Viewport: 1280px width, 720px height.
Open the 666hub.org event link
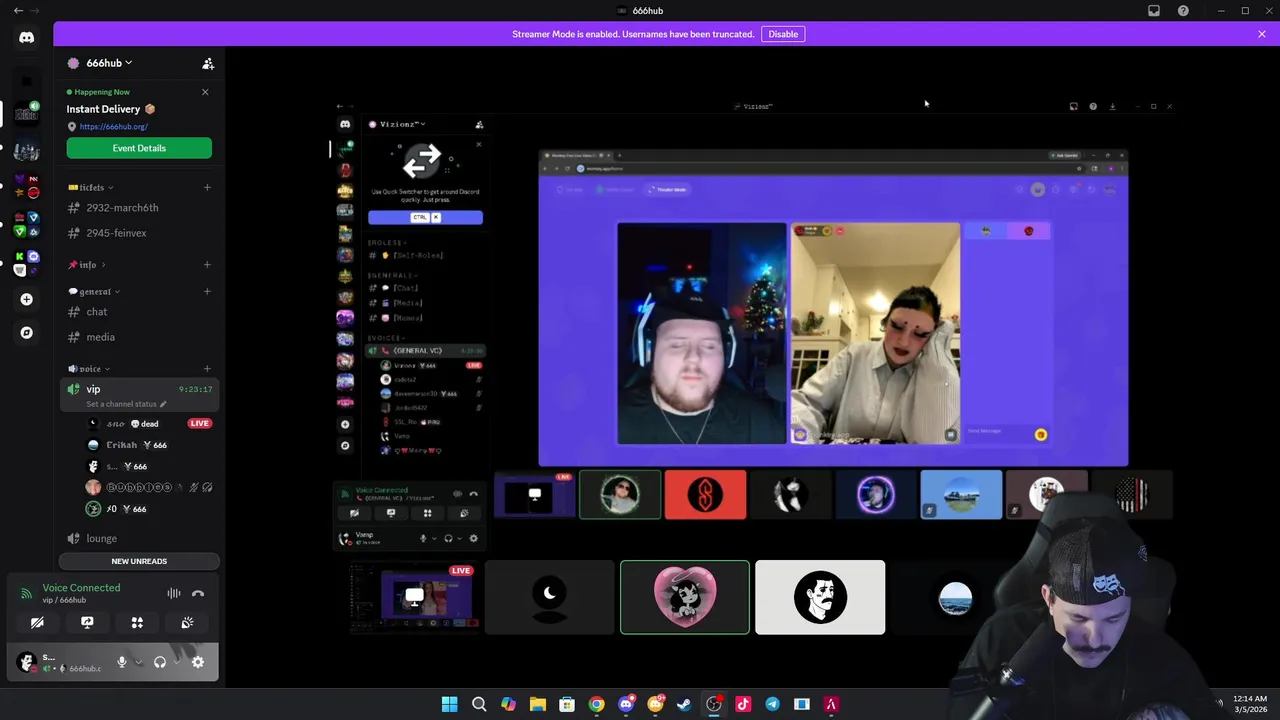[x=114, y=127]
